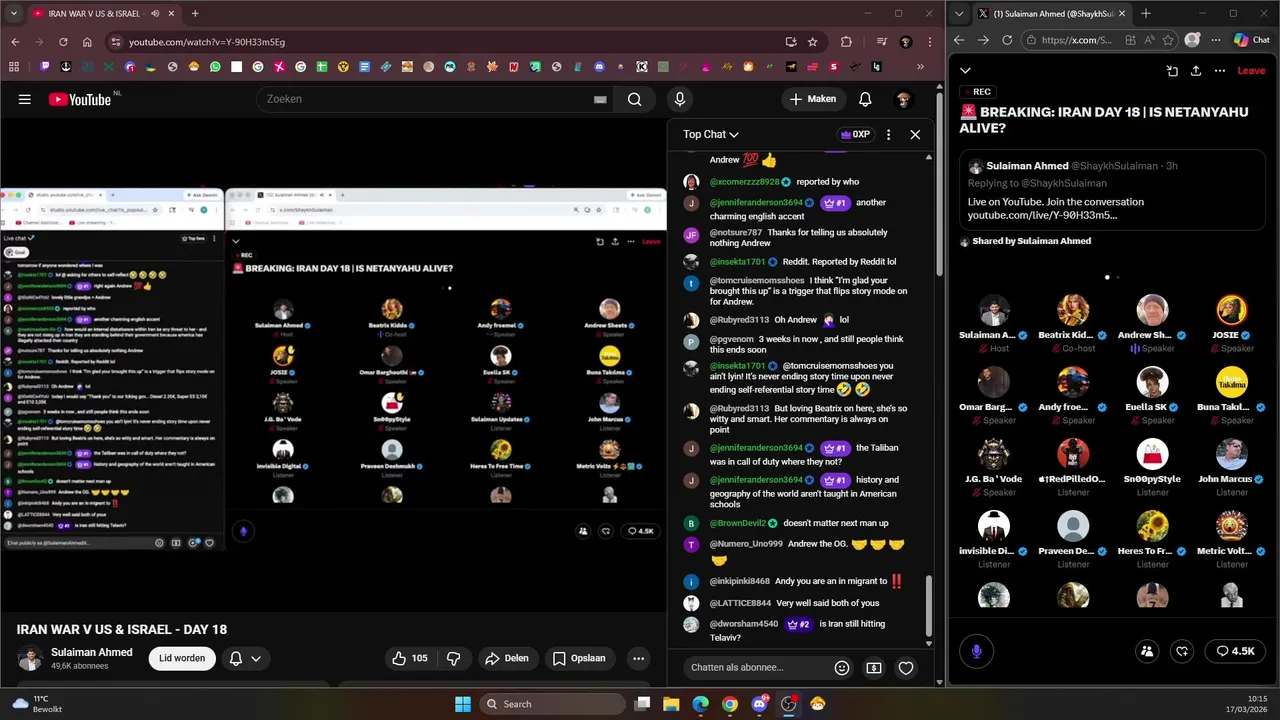The width and height of the screenshot is (1280, 720).
Task: Open the X Space listeners people icon
Action: [x=1147, y=651]
